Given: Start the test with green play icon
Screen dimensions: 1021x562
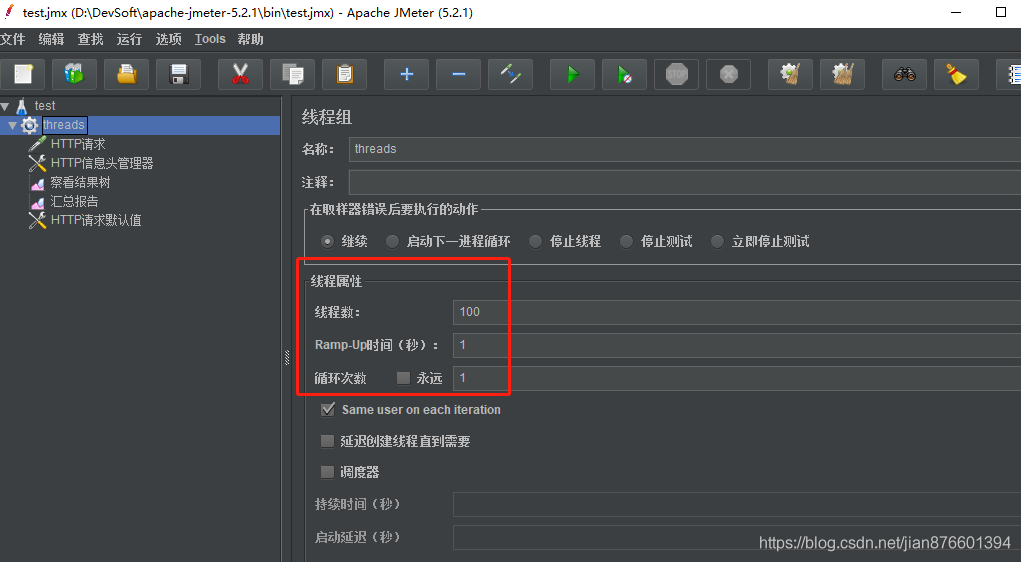Looking at the screenshot, I should pyautogui.click(x=572, y=74).
